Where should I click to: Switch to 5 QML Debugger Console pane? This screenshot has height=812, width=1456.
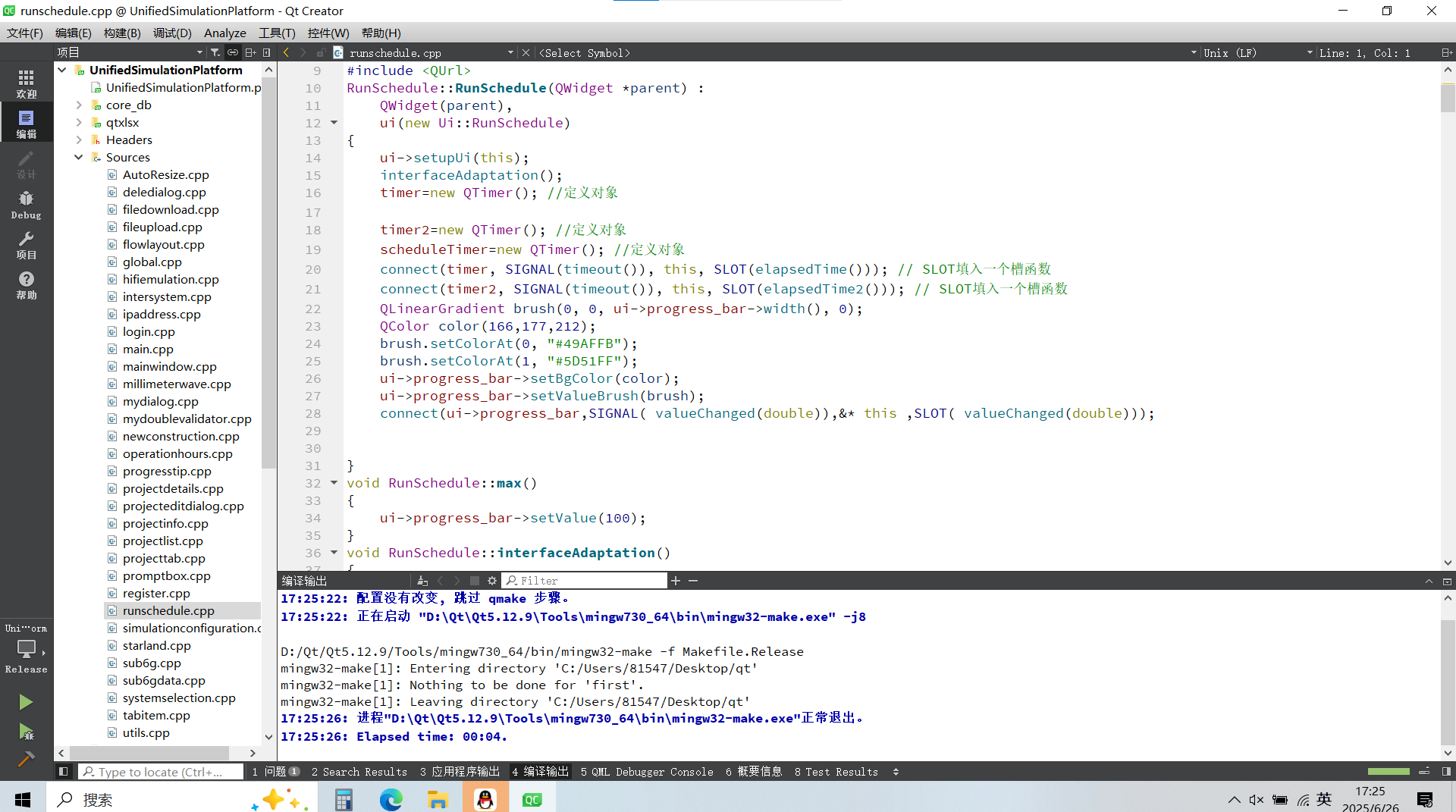tap(647, 772)
